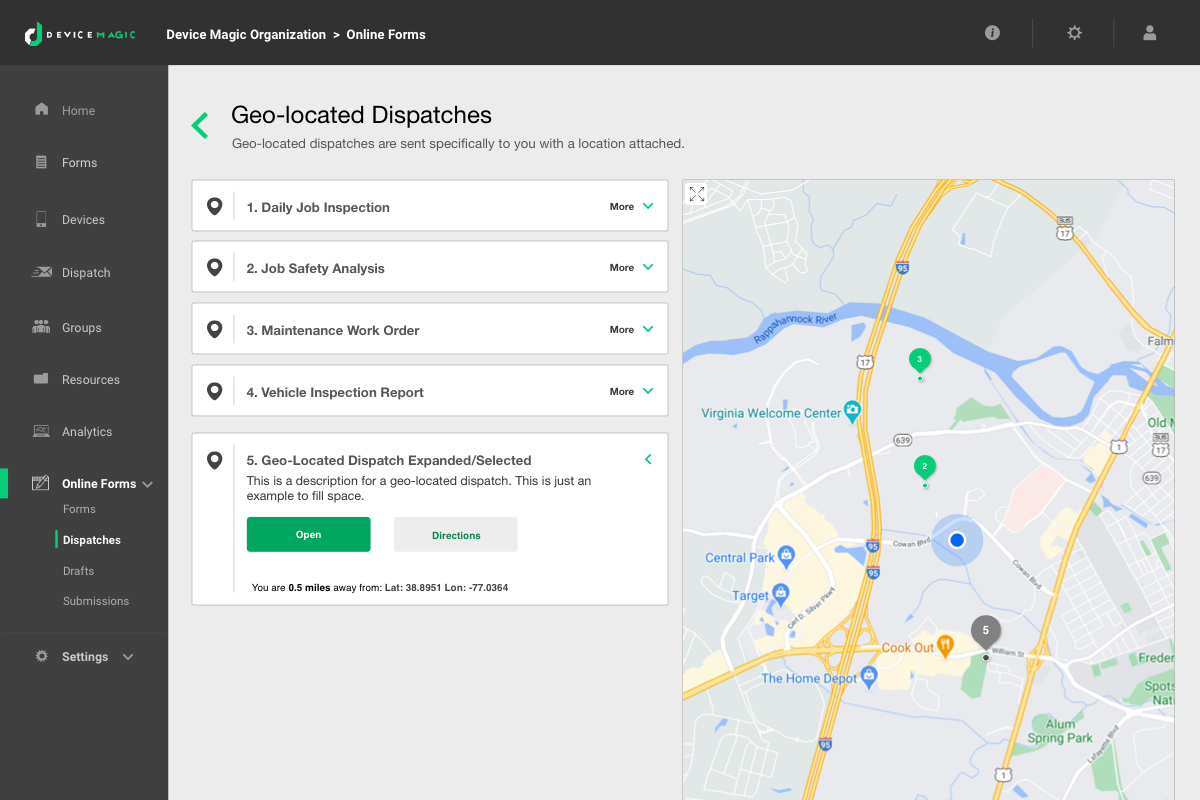This screenshot has height=800, width=1200.
Task: Select gray map marker number 5
Action: click(985, 632)
